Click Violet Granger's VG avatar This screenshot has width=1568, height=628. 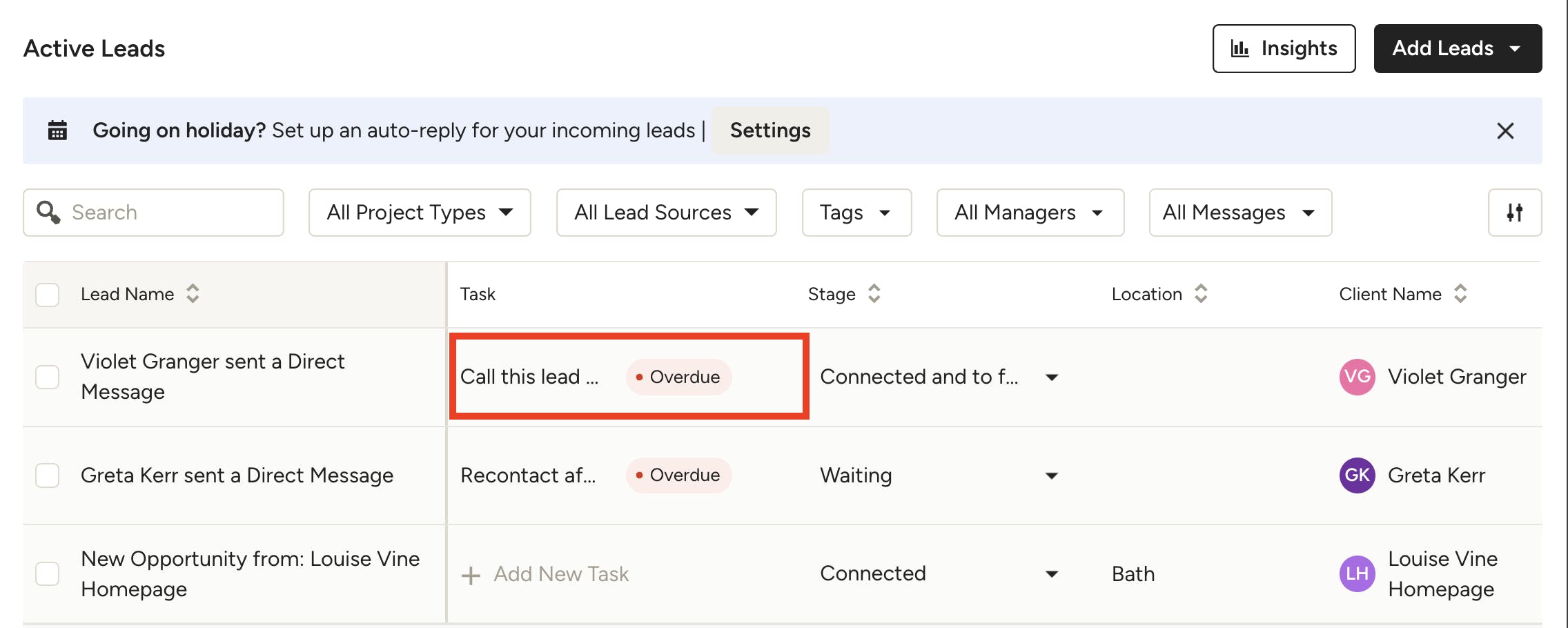[x=1356, y=377]
